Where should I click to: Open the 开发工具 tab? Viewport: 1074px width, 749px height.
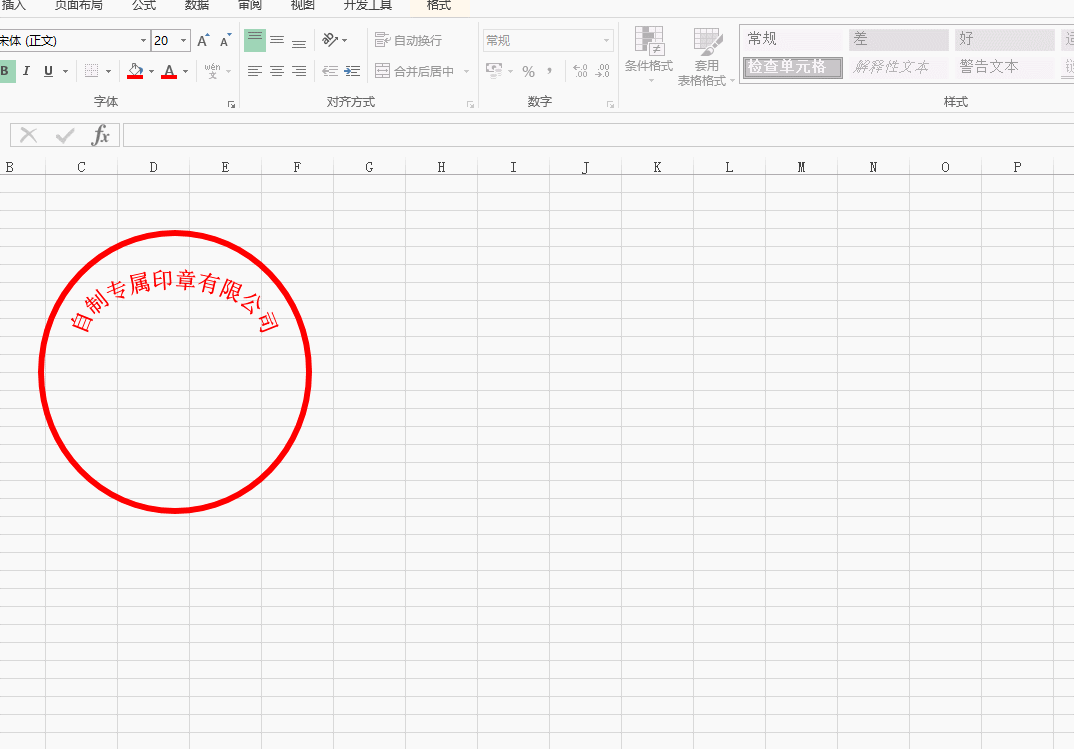point(367,6)
